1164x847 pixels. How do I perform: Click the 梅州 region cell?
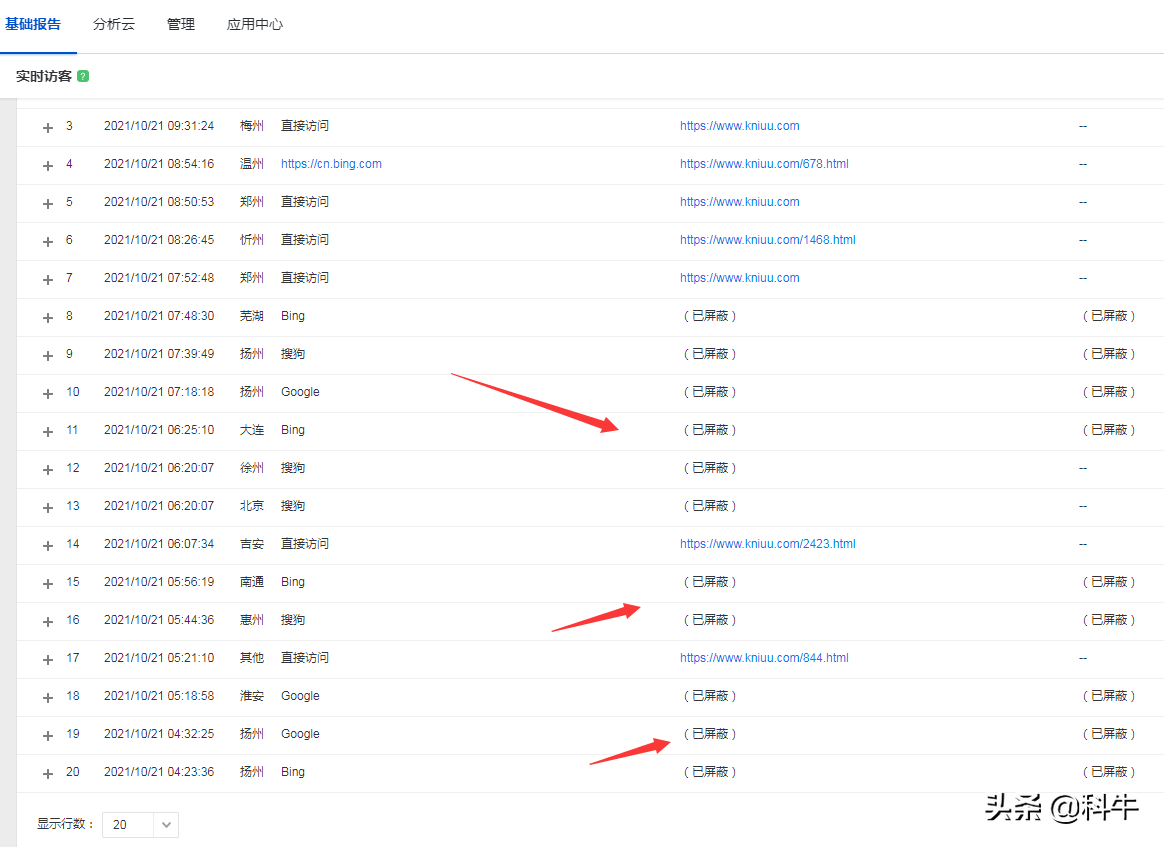252,126
